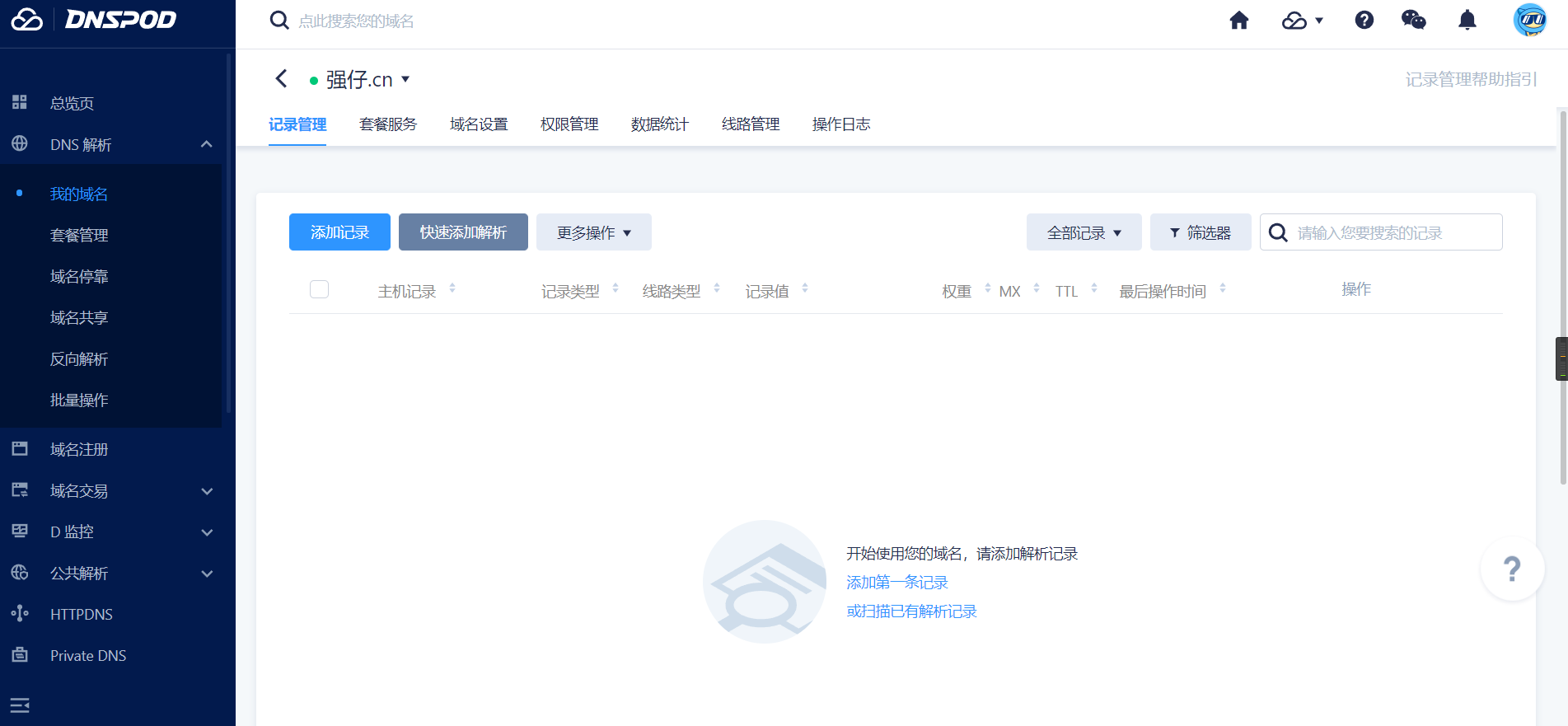Click the home icon in top bar
This screenshot has height=726, width=1568.
click(x=1238, y=21)
